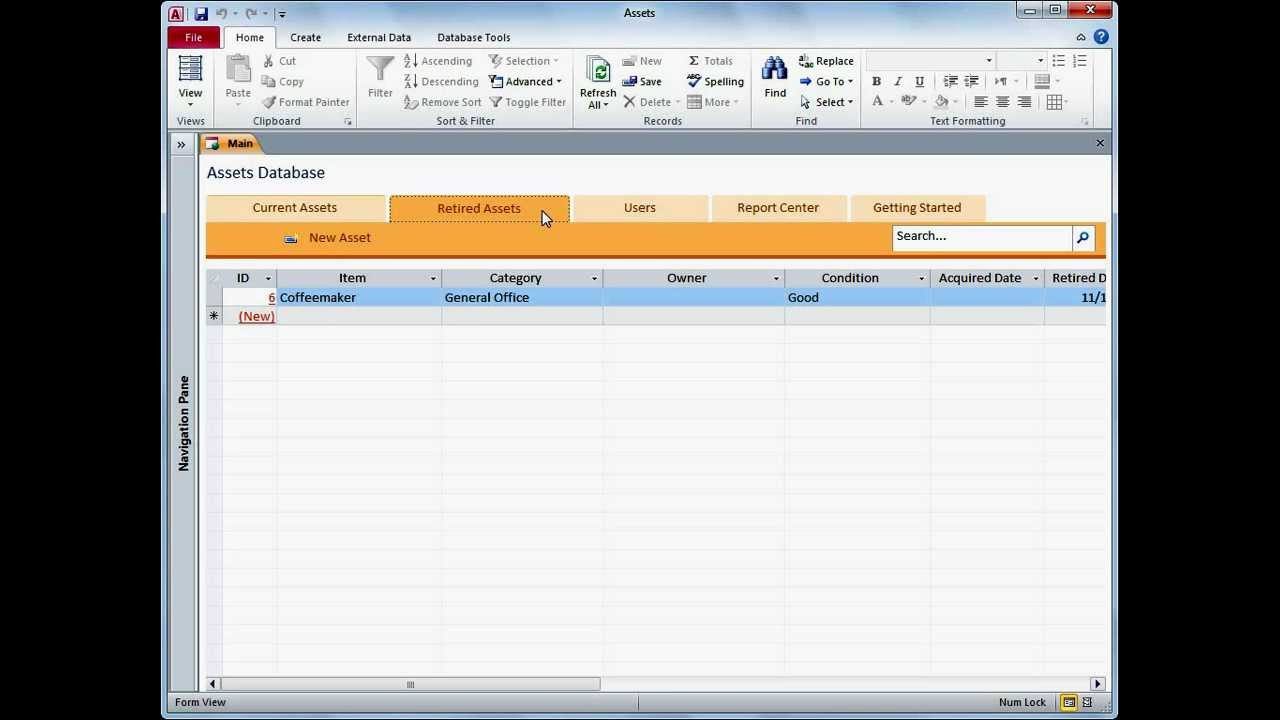Click the font color A swatch
The height and width of the screenshot is (720, 1280).
(x=877, y=102)
